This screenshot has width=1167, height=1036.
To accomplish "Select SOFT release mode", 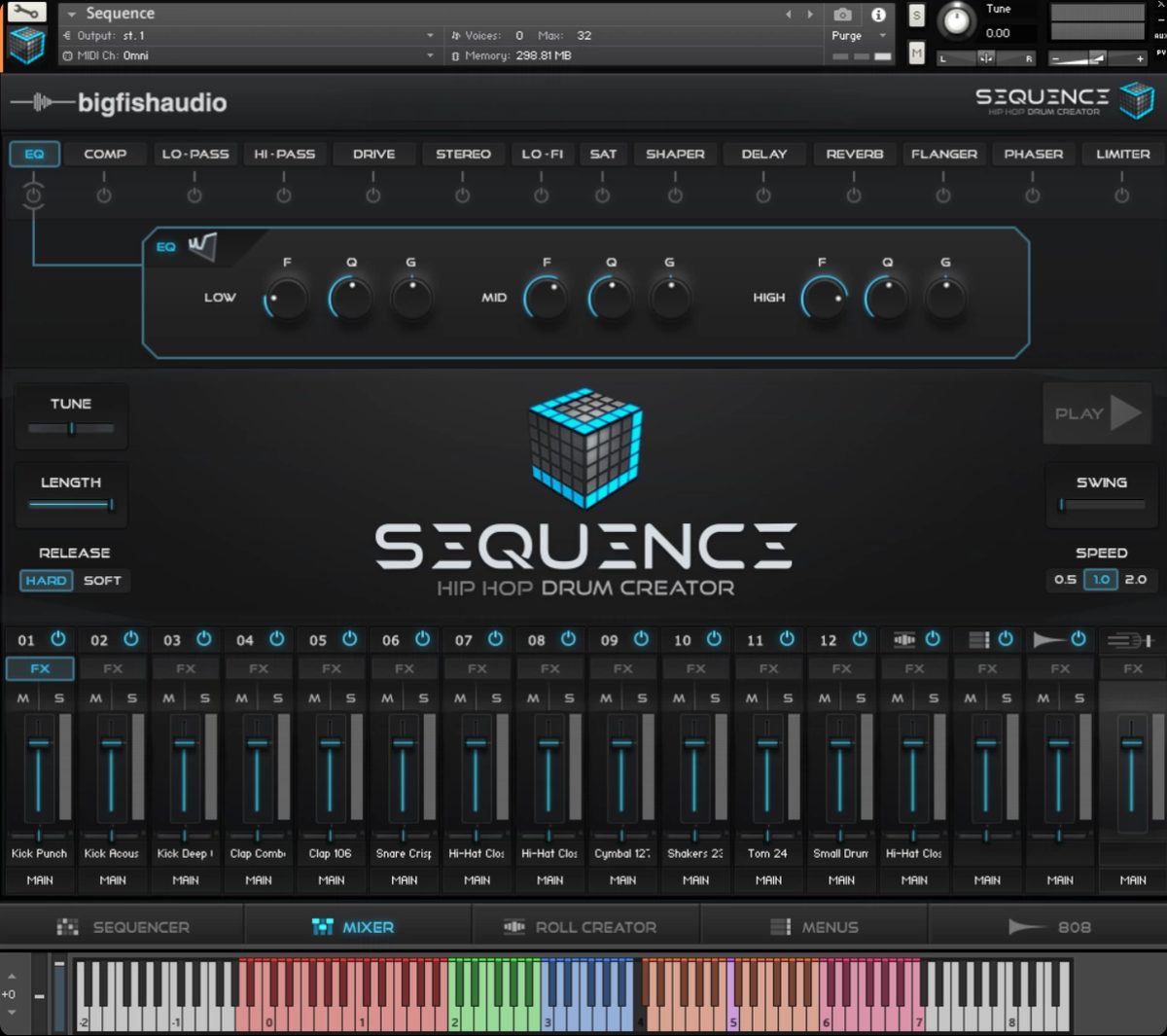I will (x=102, y=581).
